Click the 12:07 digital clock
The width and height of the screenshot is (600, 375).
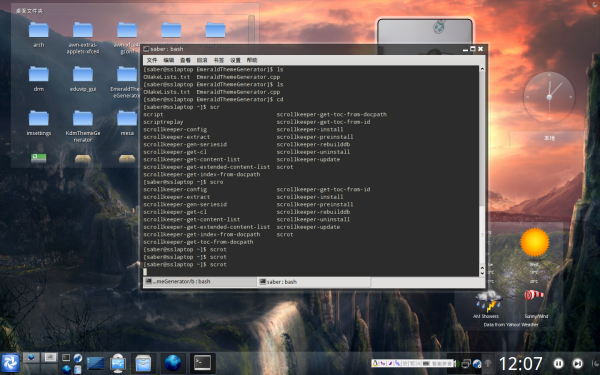[x=520, y=364]
